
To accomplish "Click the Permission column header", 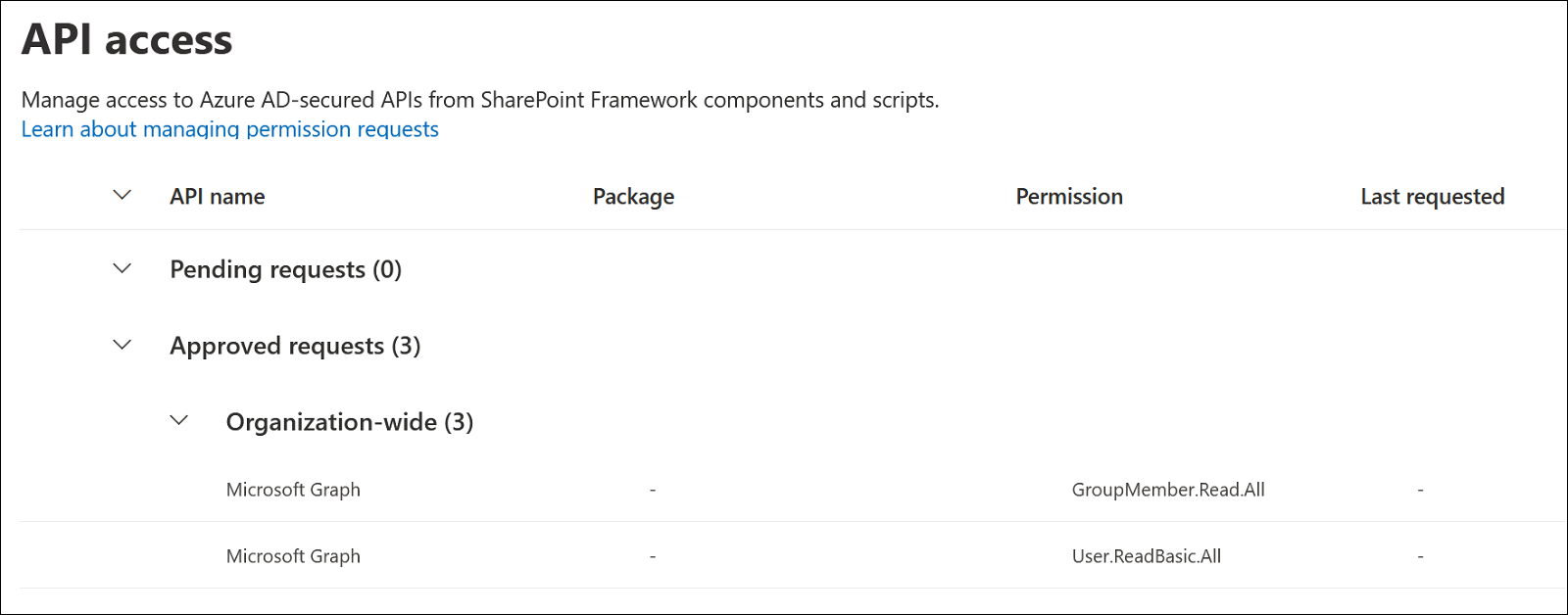I will pos(1068,197).
